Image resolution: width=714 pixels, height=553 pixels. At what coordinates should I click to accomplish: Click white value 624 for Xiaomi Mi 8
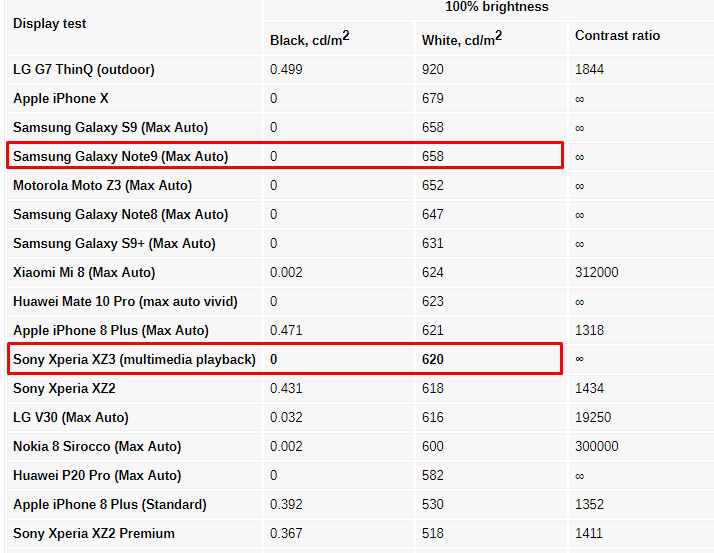click(433, 272)
